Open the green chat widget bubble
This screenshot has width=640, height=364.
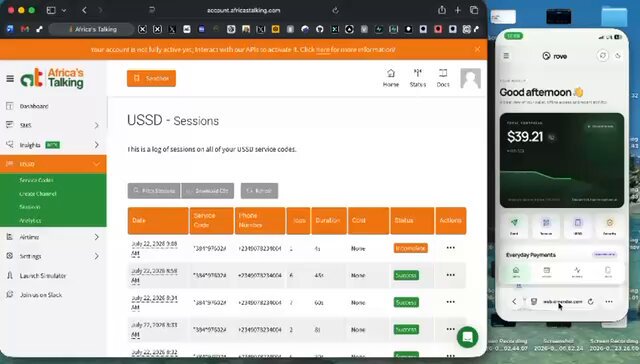467,337
